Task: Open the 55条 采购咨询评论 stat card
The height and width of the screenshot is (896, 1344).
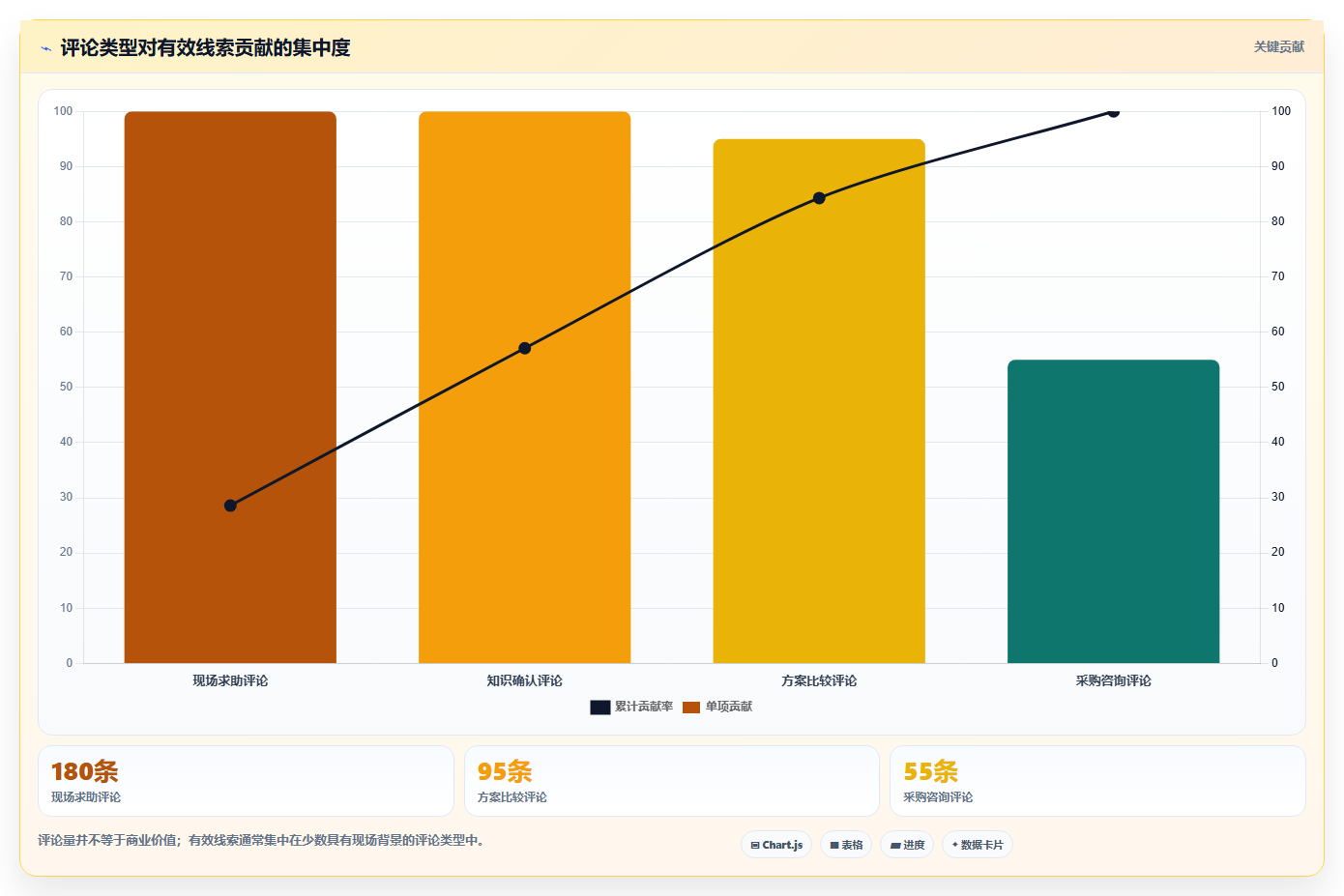Action: point(1097,781)
